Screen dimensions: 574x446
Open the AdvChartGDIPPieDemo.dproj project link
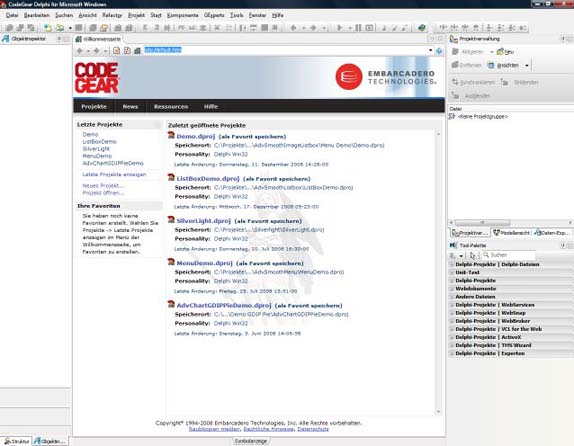pos(224,305)
